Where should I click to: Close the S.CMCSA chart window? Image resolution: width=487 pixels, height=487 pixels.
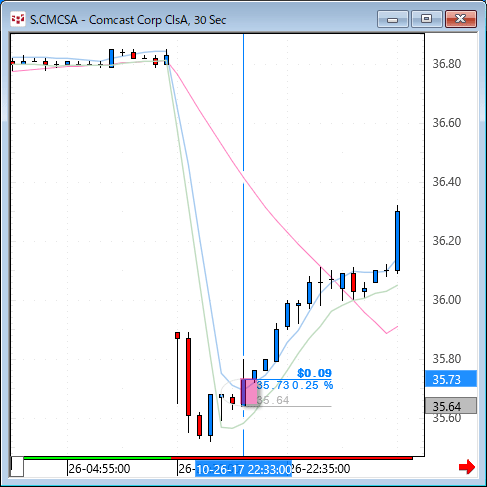tap(461, 19)
